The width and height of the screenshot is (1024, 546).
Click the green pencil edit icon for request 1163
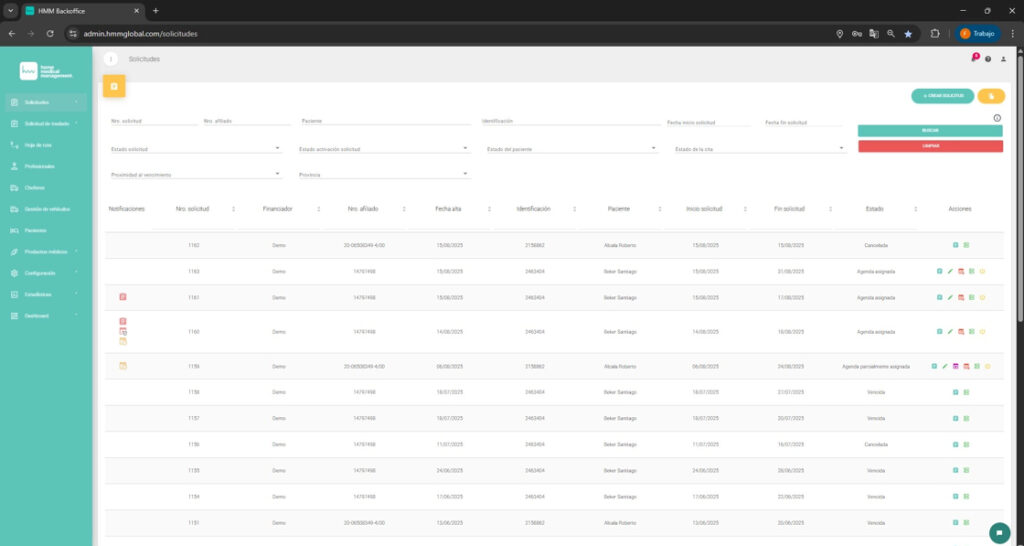coord(950,271)
